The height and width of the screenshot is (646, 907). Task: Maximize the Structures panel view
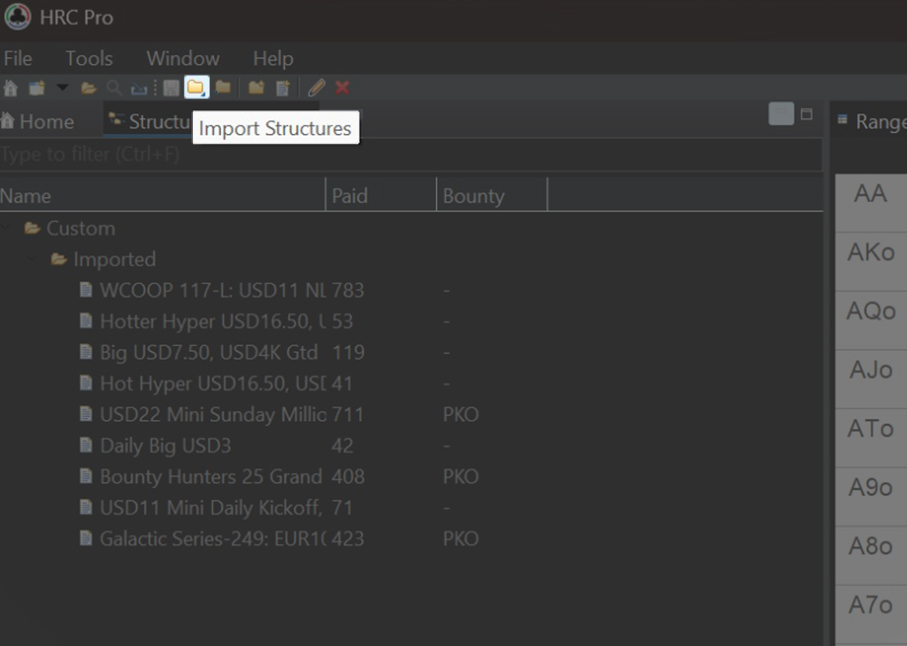pyautogui.click(x=806, y=114)
